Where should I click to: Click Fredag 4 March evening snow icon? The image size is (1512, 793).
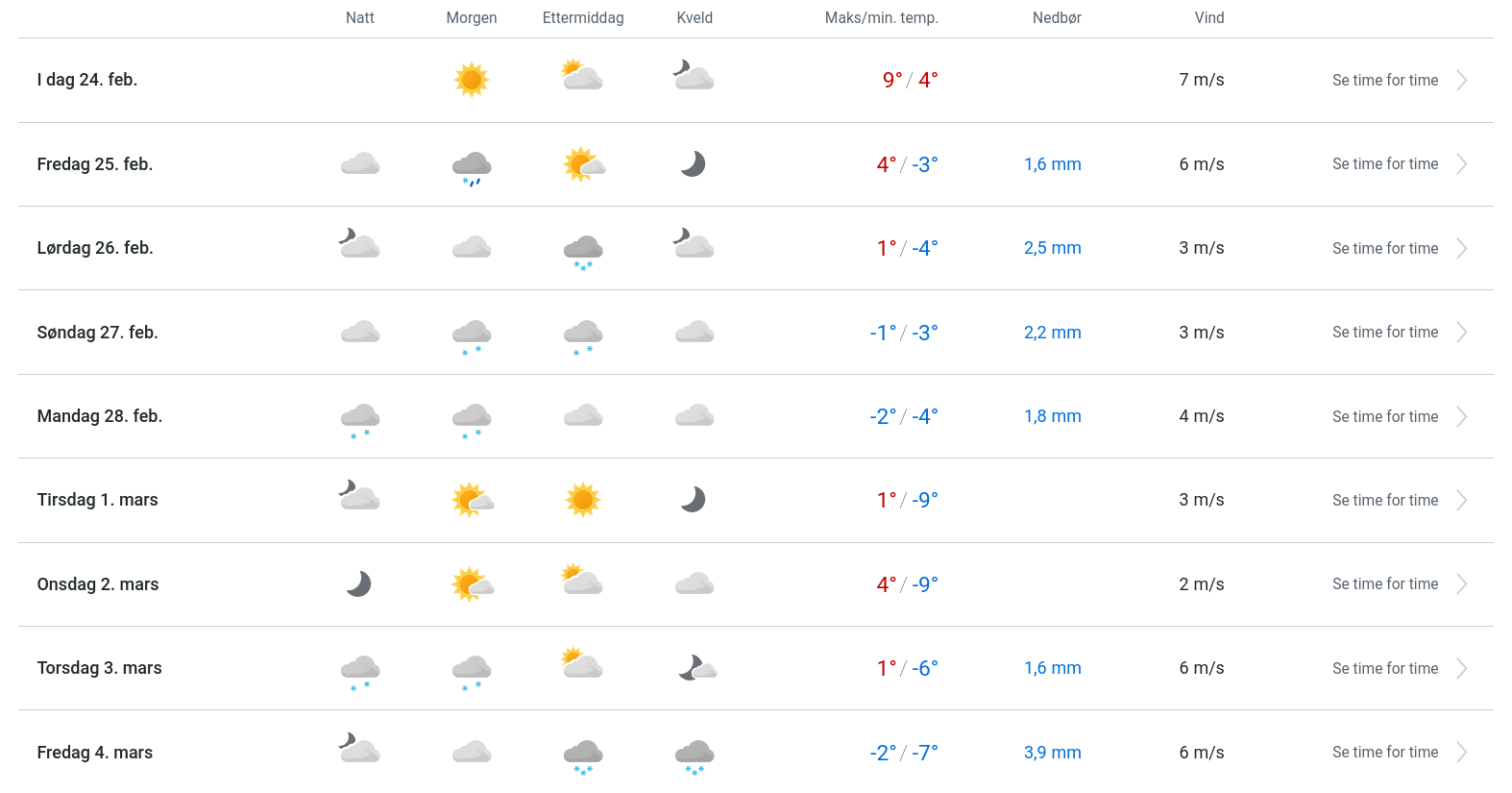coord(695,755)
